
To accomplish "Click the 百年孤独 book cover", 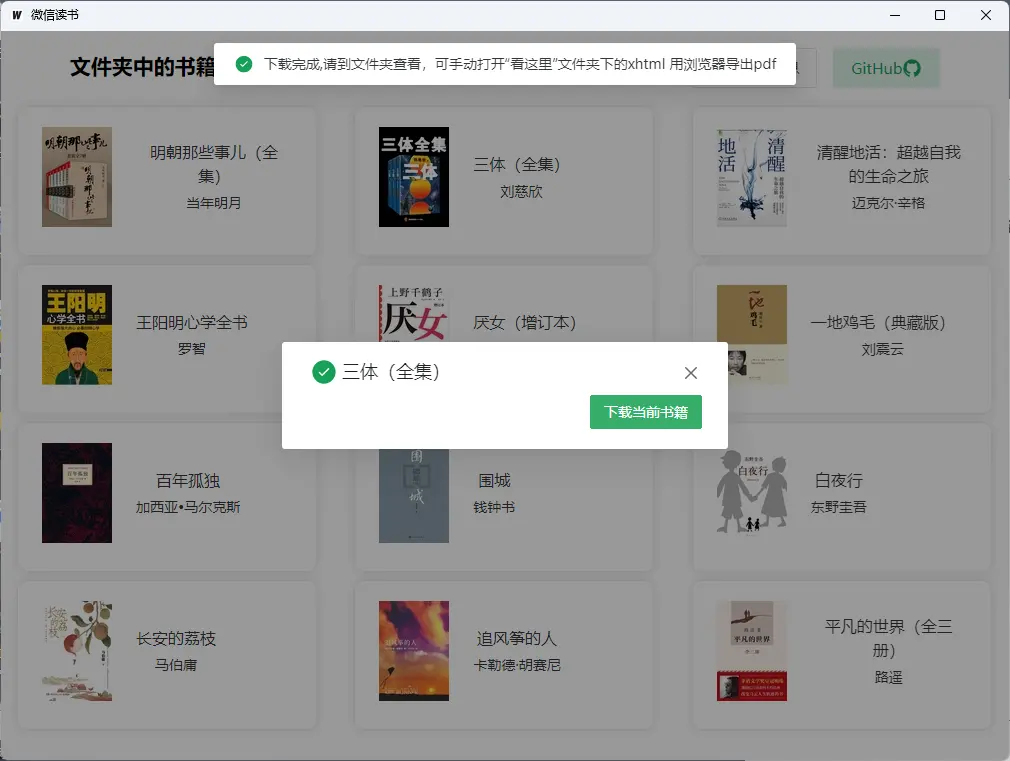I will [x=77, y=492].
